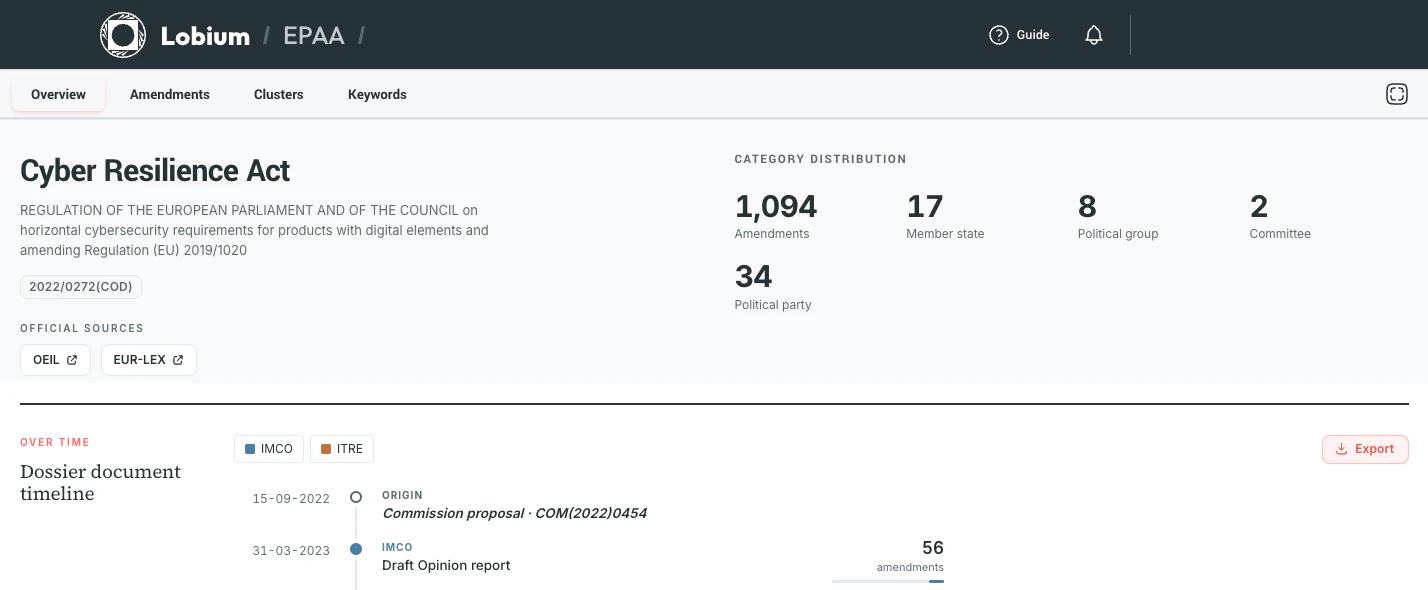Click the EPAA breadcrumb
Screen dimensions: 1428x590
[314, 36]
